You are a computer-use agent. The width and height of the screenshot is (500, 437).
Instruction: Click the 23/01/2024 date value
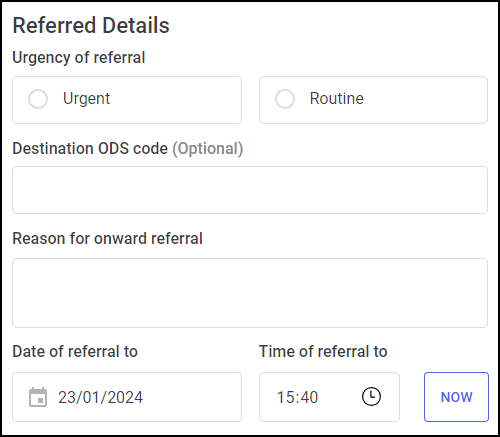tap(100, 397)
